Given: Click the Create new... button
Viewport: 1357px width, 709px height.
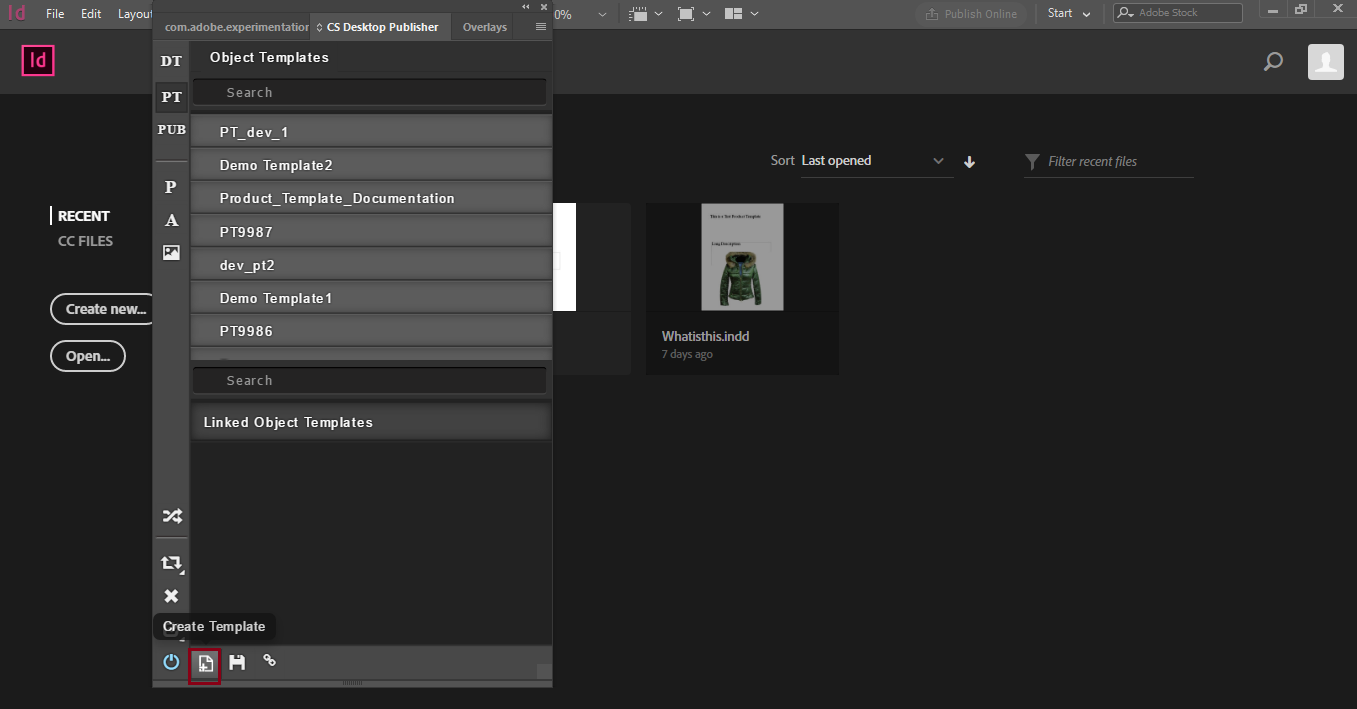Looking at the screenshot, I should [x=105, y=309].
